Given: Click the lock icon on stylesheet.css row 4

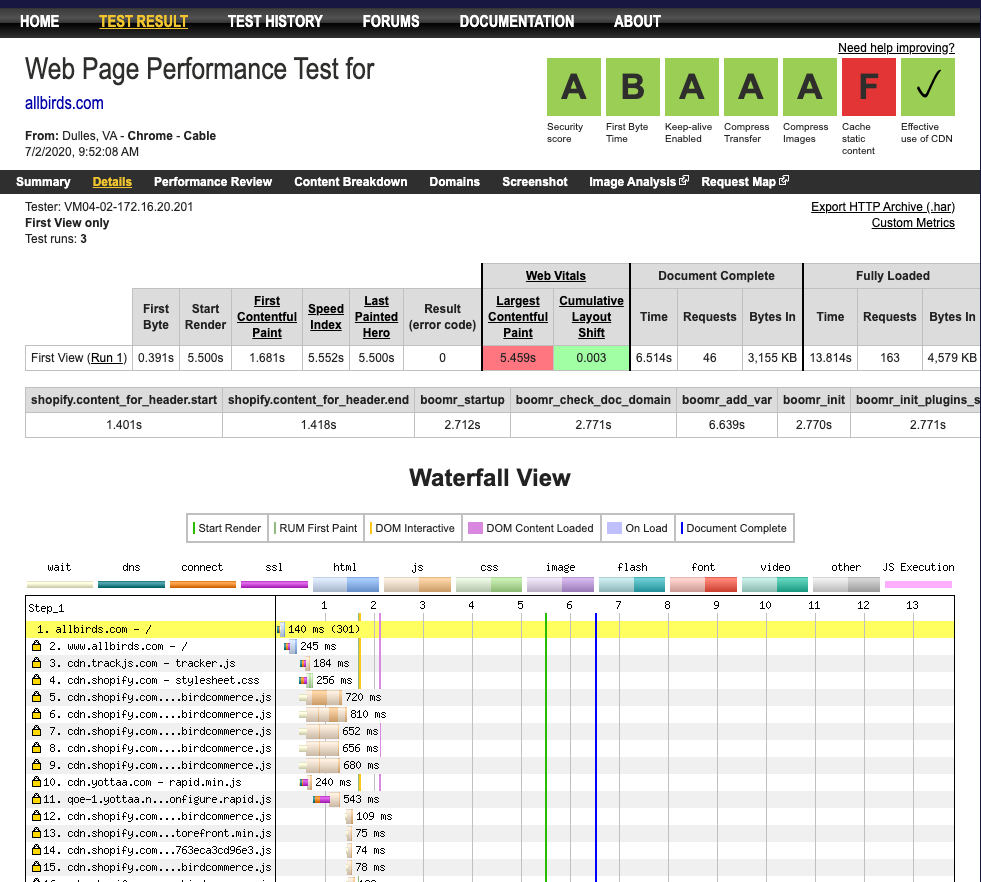Looking at the screenshot, I should (36, 679).
